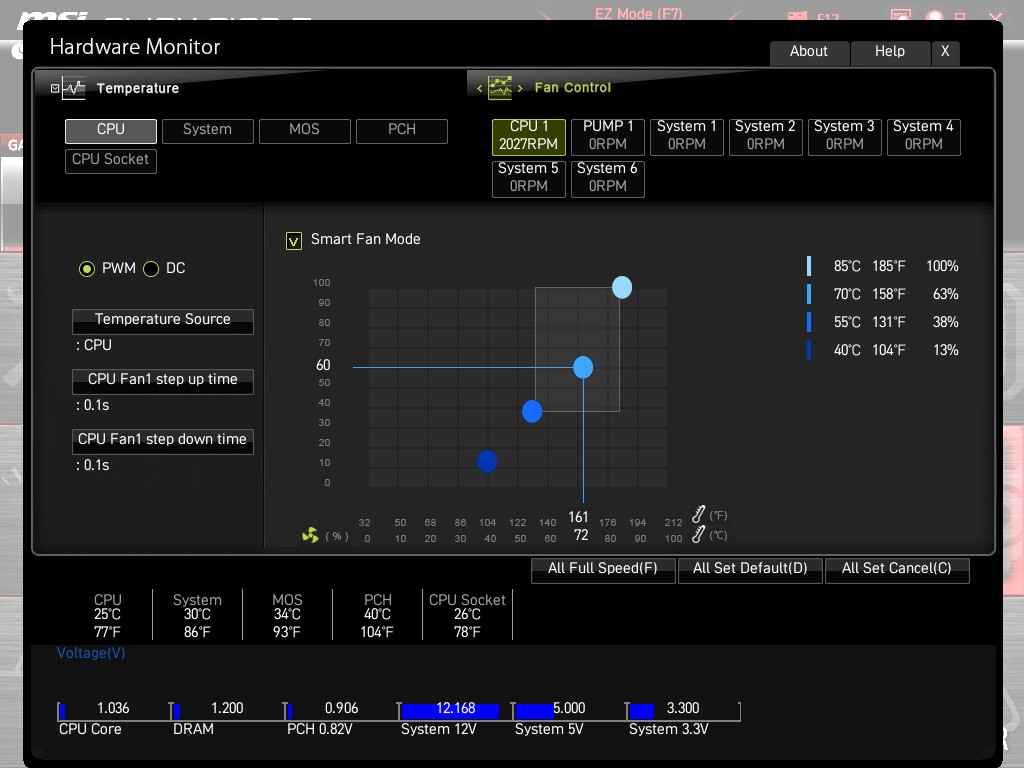1024x768 pixels.
Task: Click the PCH 0.82V voltage bar
Action: [340, 711]
